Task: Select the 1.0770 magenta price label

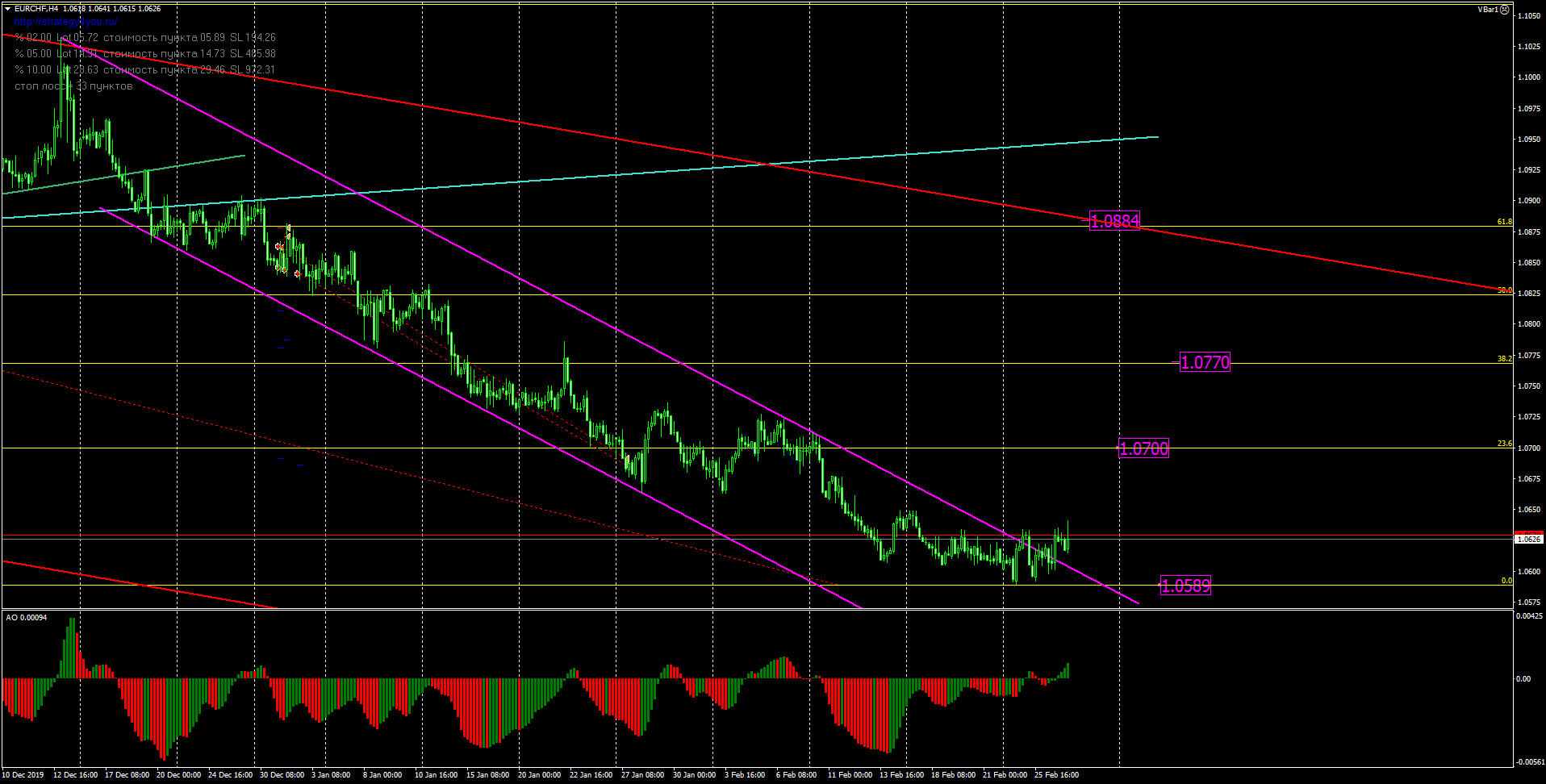Action: coord(1205,363)
